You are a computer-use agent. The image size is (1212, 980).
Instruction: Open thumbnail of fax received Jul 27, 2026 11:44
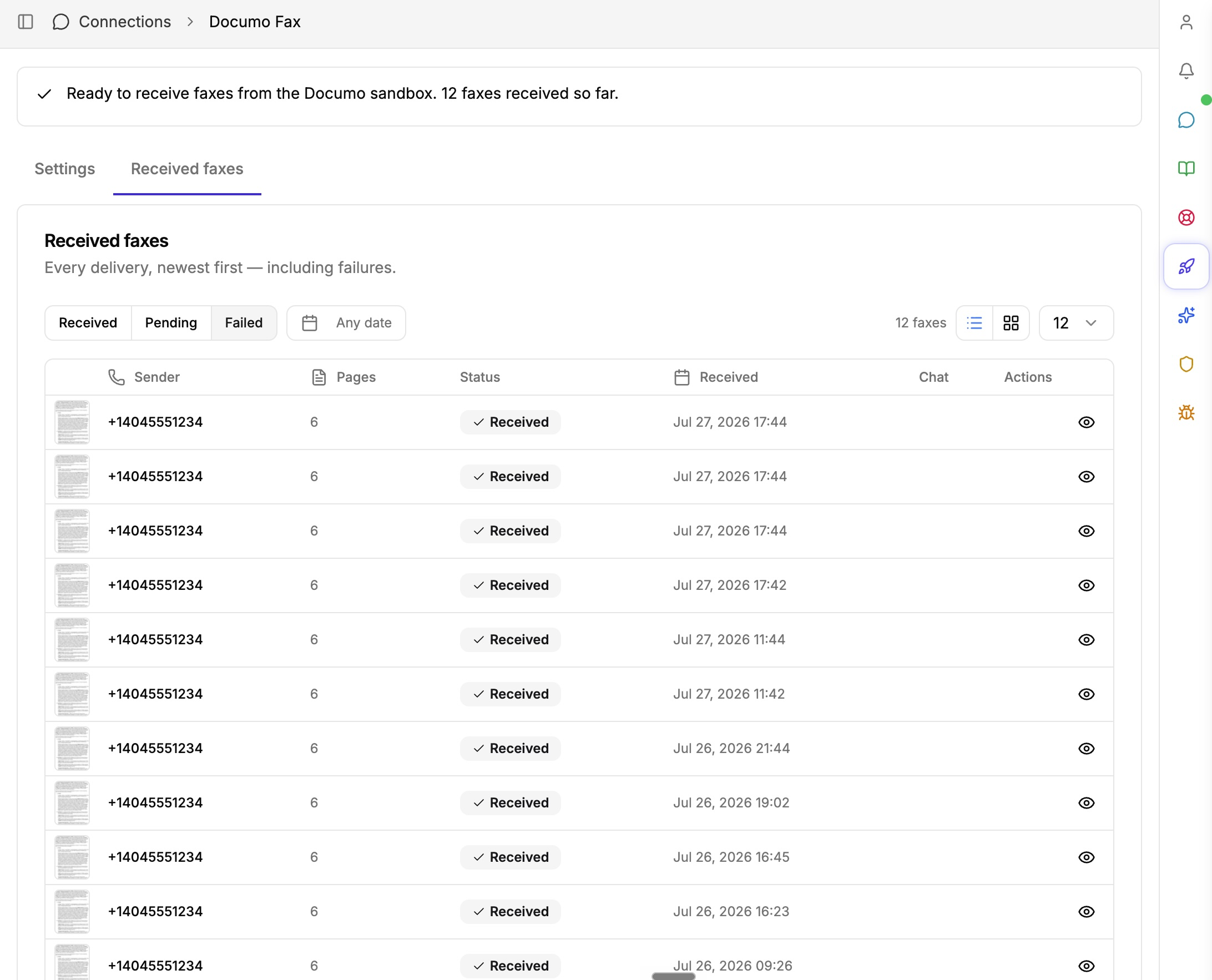(72, 640)
